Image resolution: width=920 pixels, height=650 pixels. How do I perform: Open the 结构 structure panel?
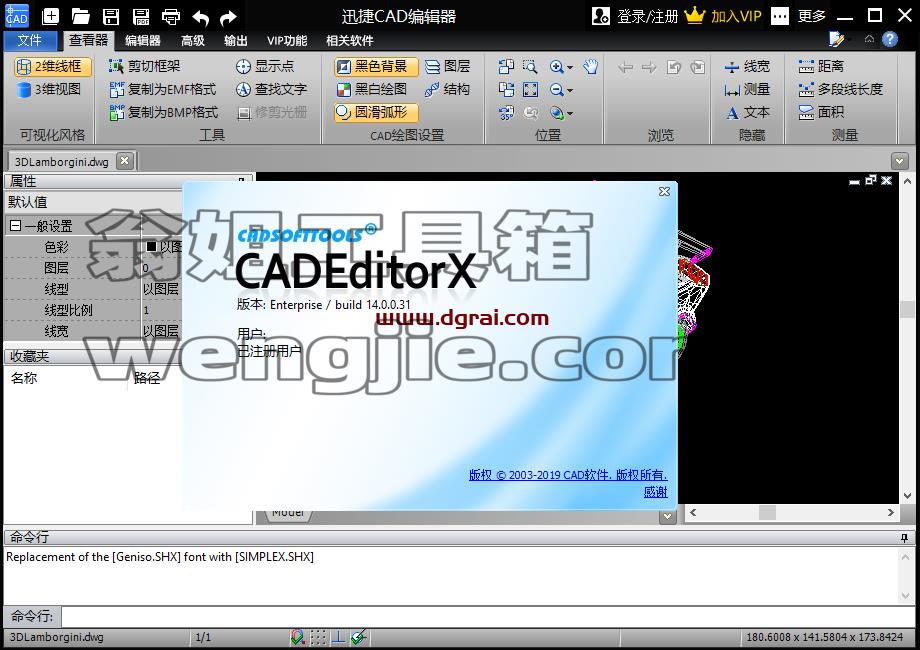(447, 89)
